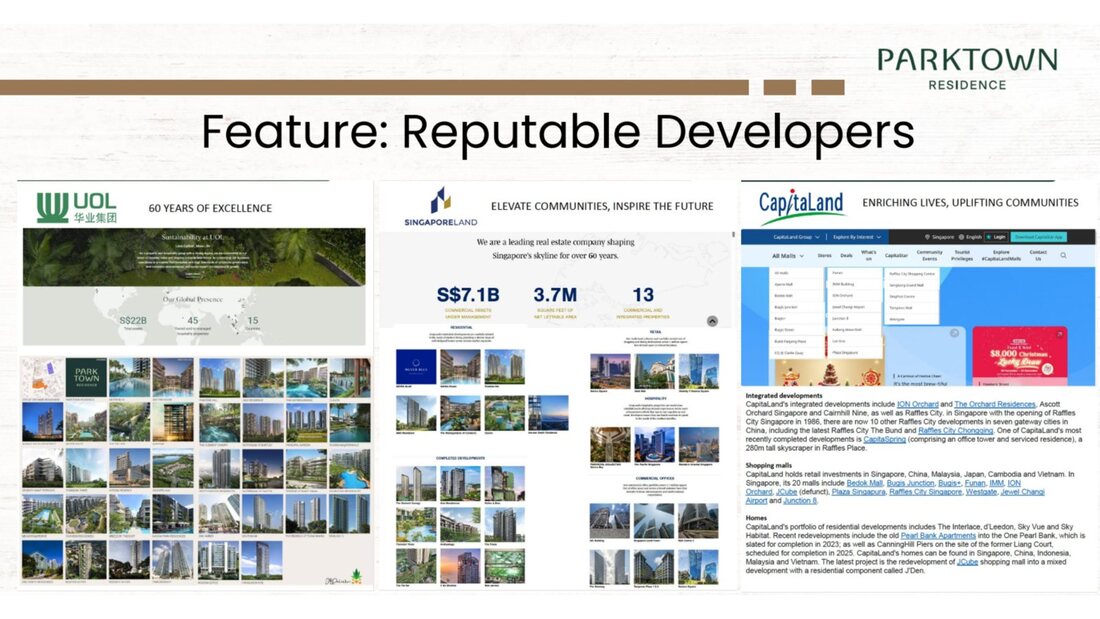Click "ELEVATE COMMUNITIES, INSPIRE THE FUTURE" tagline
Image resolution: width=1100 pixels, height=619 pixels.
602,206
